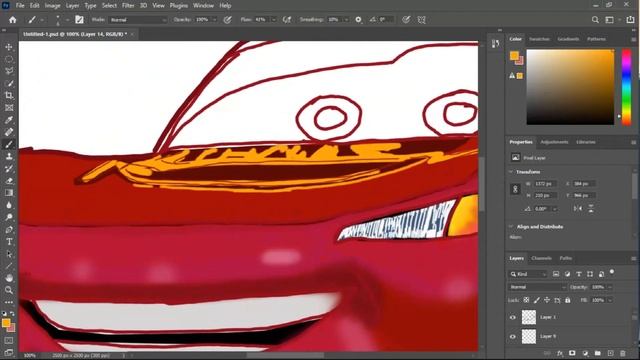Screen dimensions: 640x360
Task: Open the Flow value dropdown
Action: pos(273,20)
